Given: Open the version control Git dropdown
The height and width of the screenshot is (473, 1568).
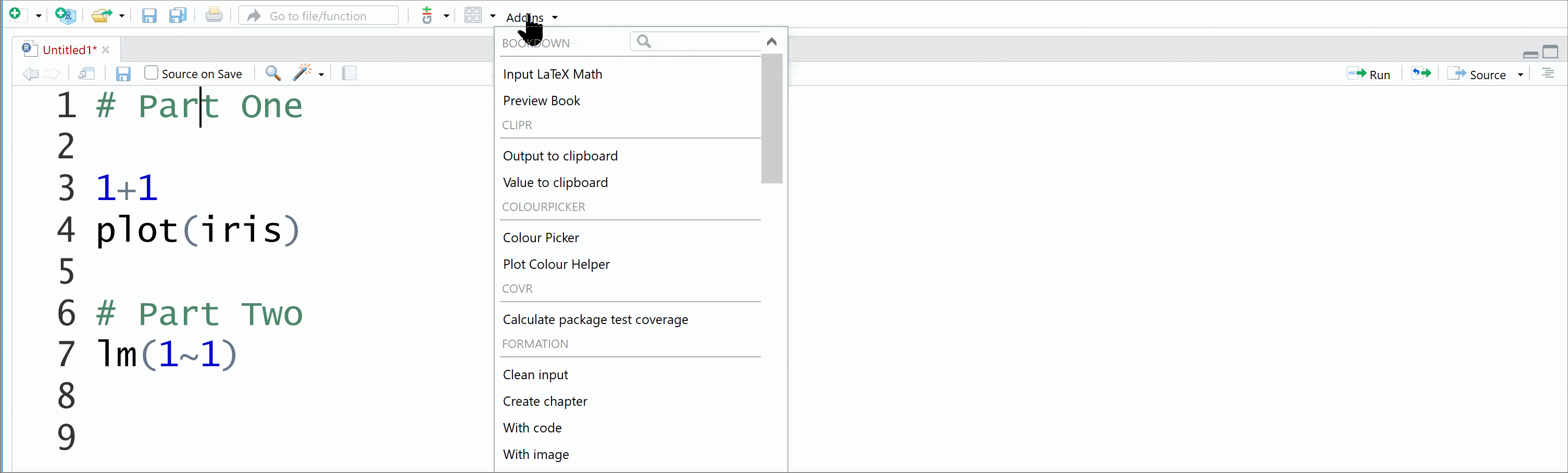Looking at the screenshot, I should click(x=446, y=16).
